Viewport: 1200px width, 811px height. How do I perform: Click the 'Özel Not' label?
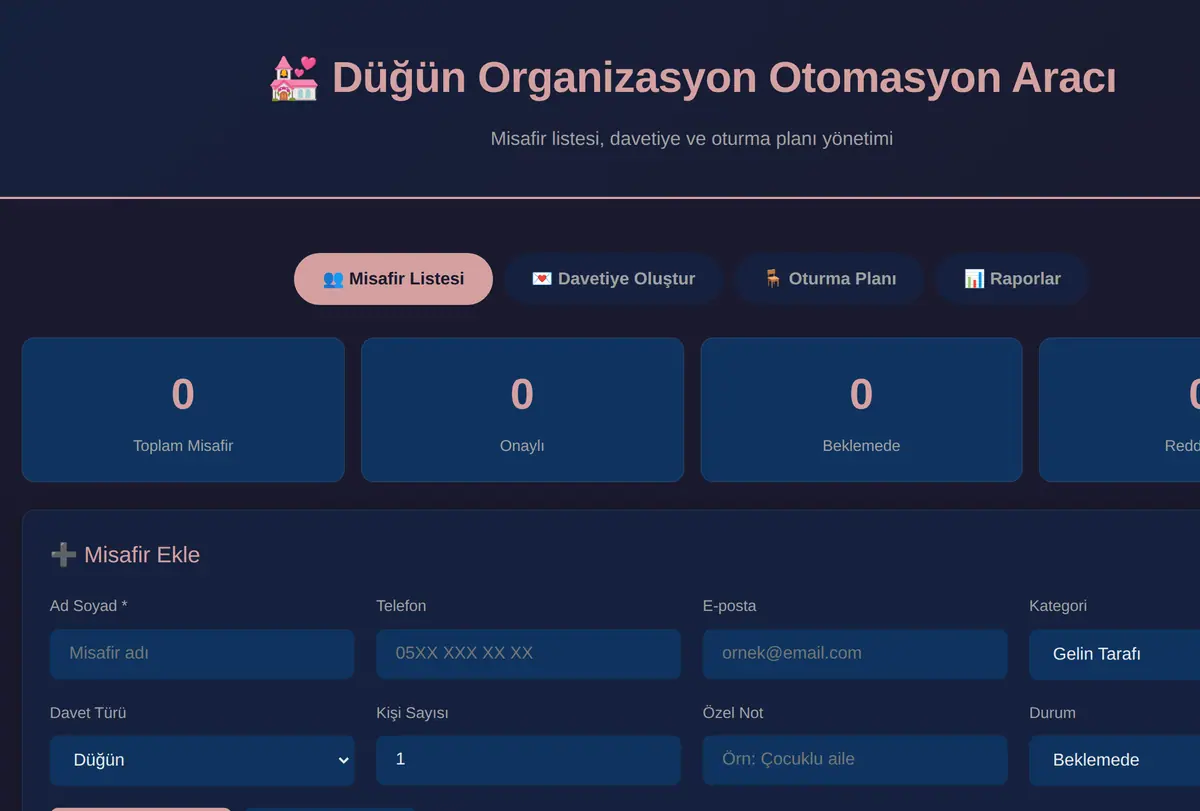click(x=733, y=713)
